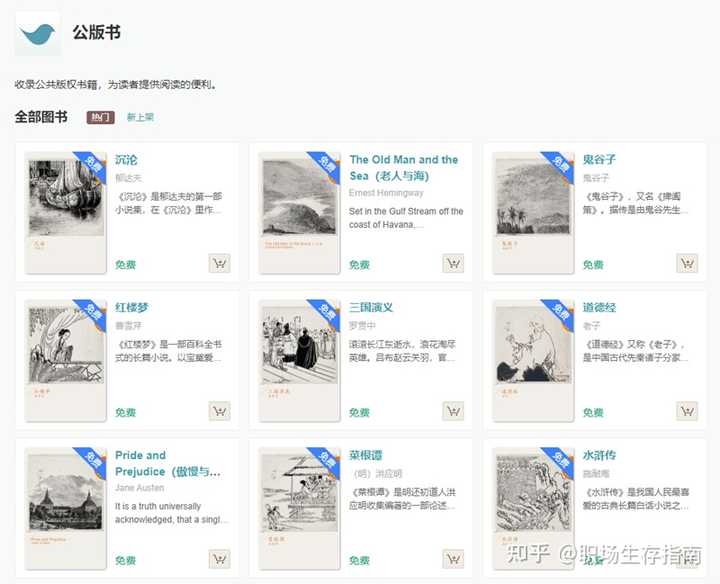Add 鬼谷子 to the shopping cart
720x584 pixels.
[687, 264]
